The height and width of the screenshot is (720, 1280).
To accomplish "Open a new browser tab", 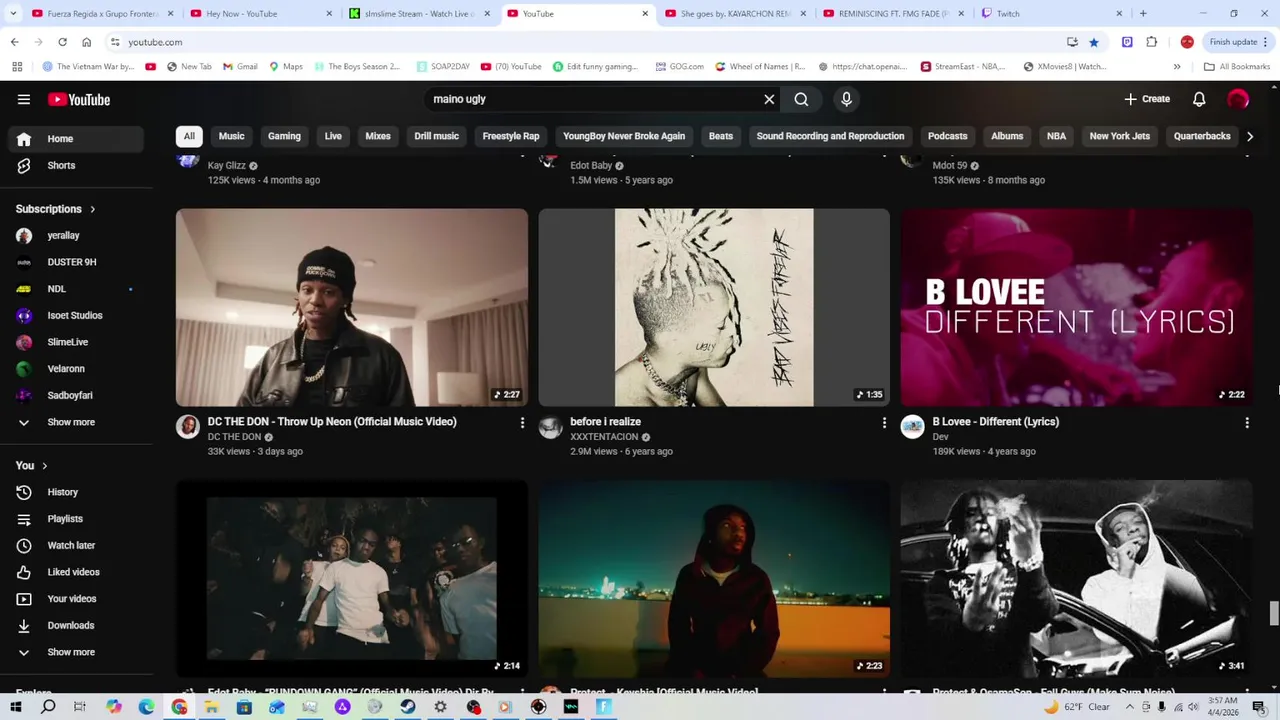I will click(1143, 14).
